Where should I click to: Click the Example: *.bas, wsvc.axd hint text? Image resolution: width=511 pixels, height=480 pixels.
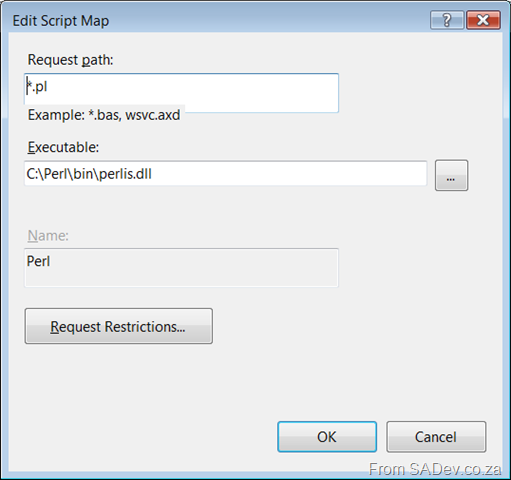[x=104, y=115]
